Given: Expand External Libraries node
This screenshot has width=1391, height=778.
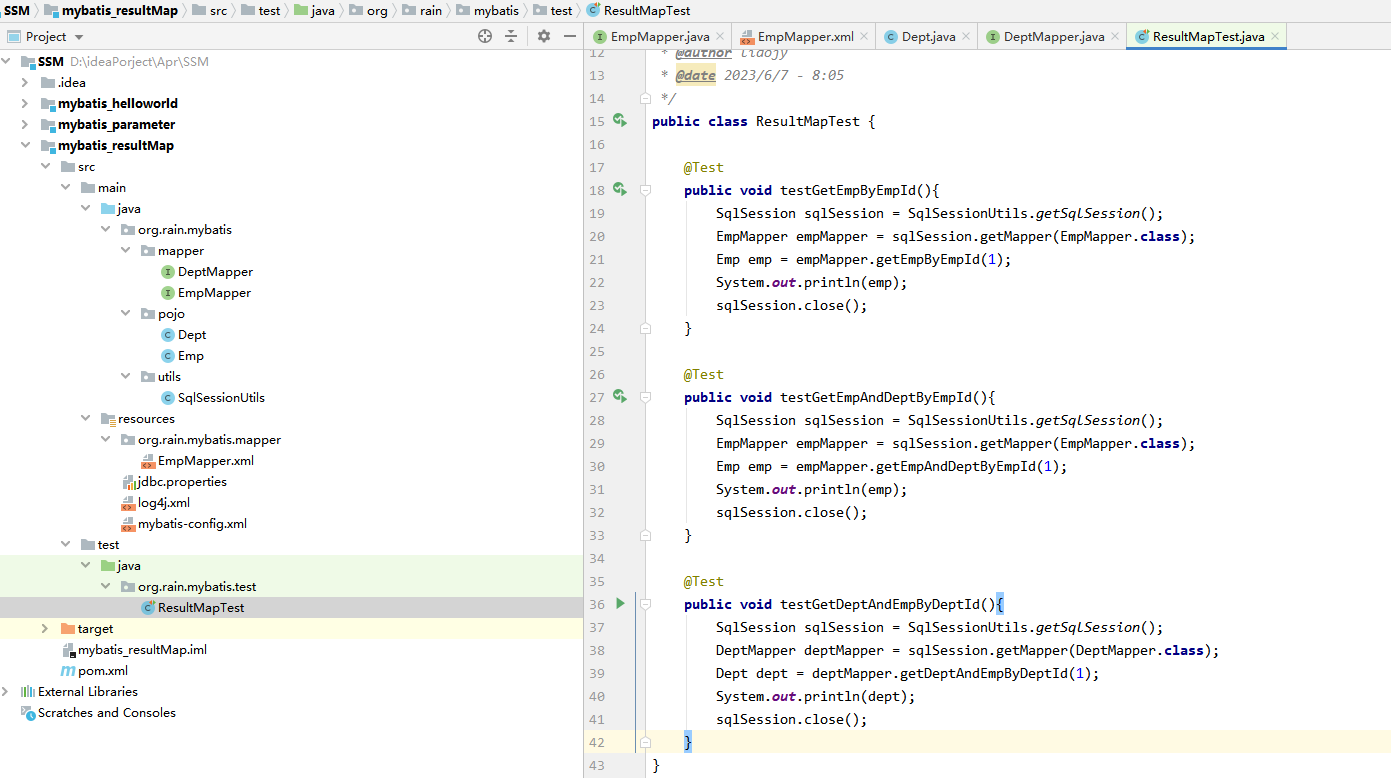Looking at the screenshot, I should pyautogui.click(x=6, y=692).
